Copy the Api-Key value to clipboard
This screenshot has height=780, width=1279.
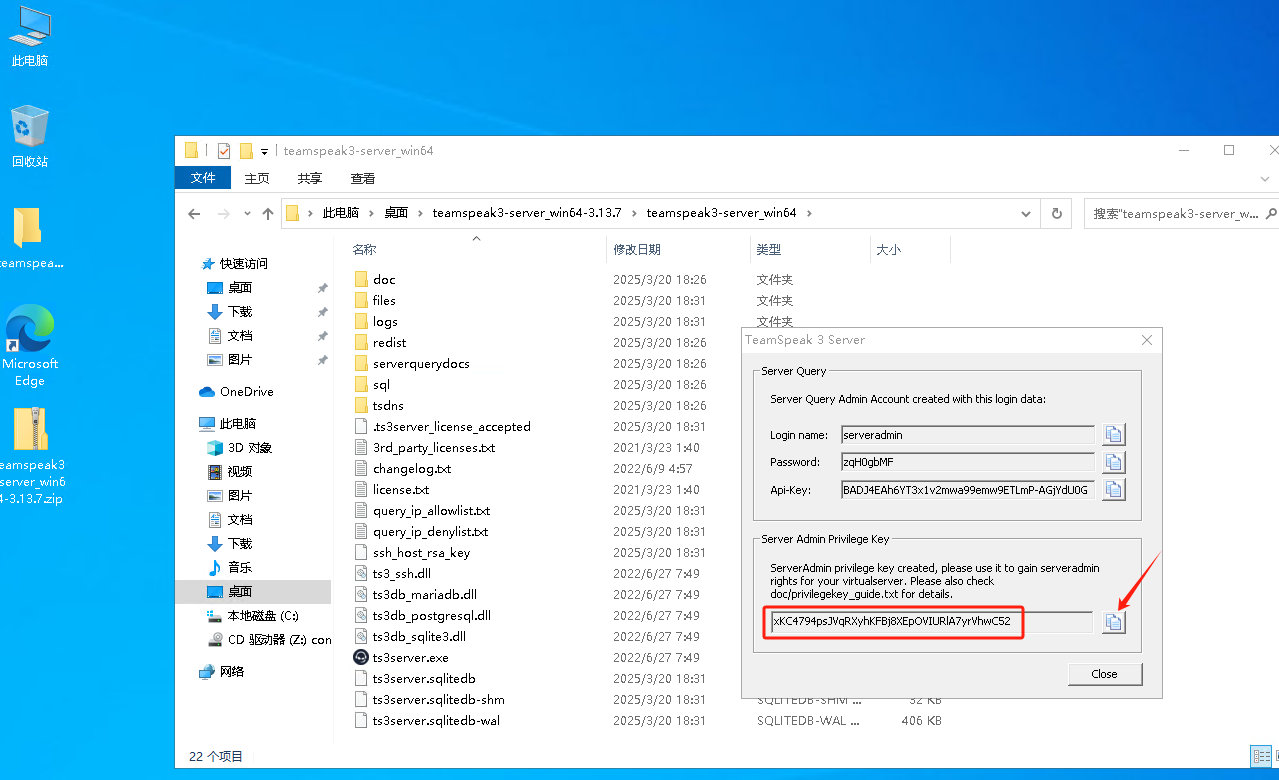point(1114,489)
